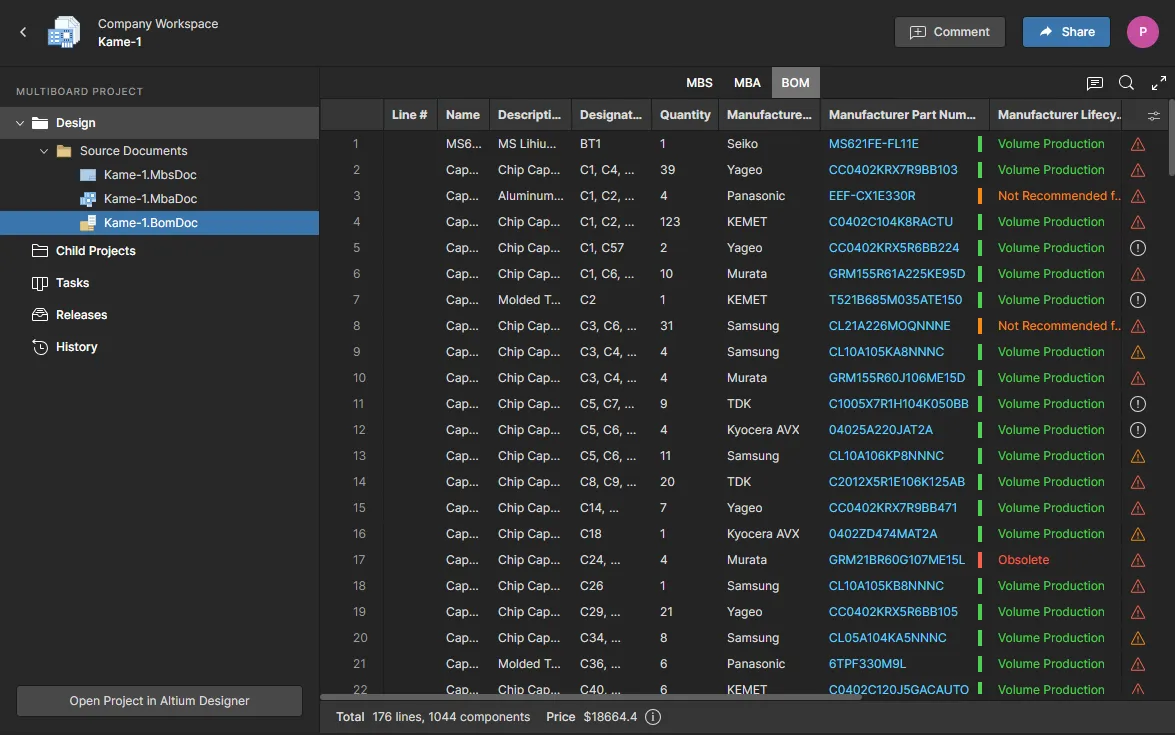Click the circled exclamation icon on row 5
This screenshot has height=735, width=1175.
pyautogui.click(x=1137, y=248)
